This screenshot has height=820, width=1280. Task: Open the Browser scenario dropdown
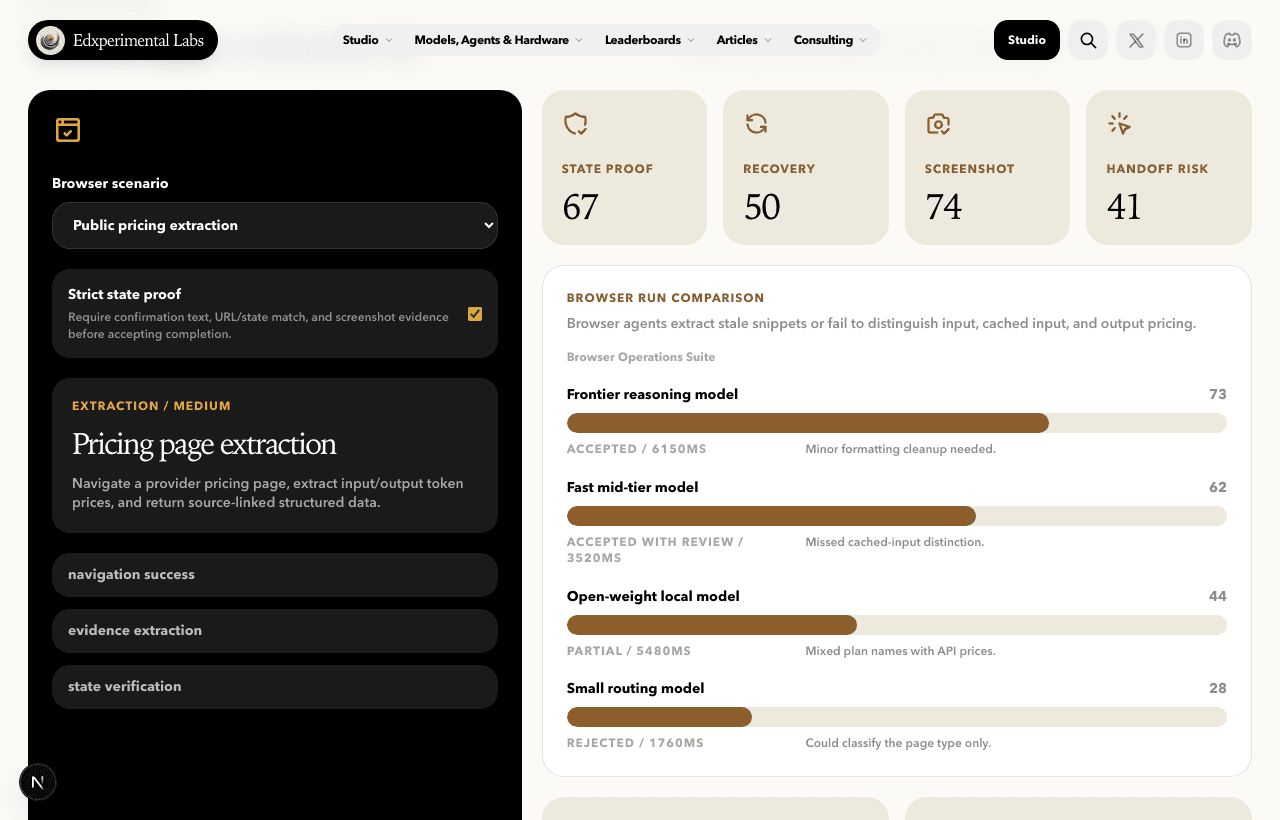(275, 225)
